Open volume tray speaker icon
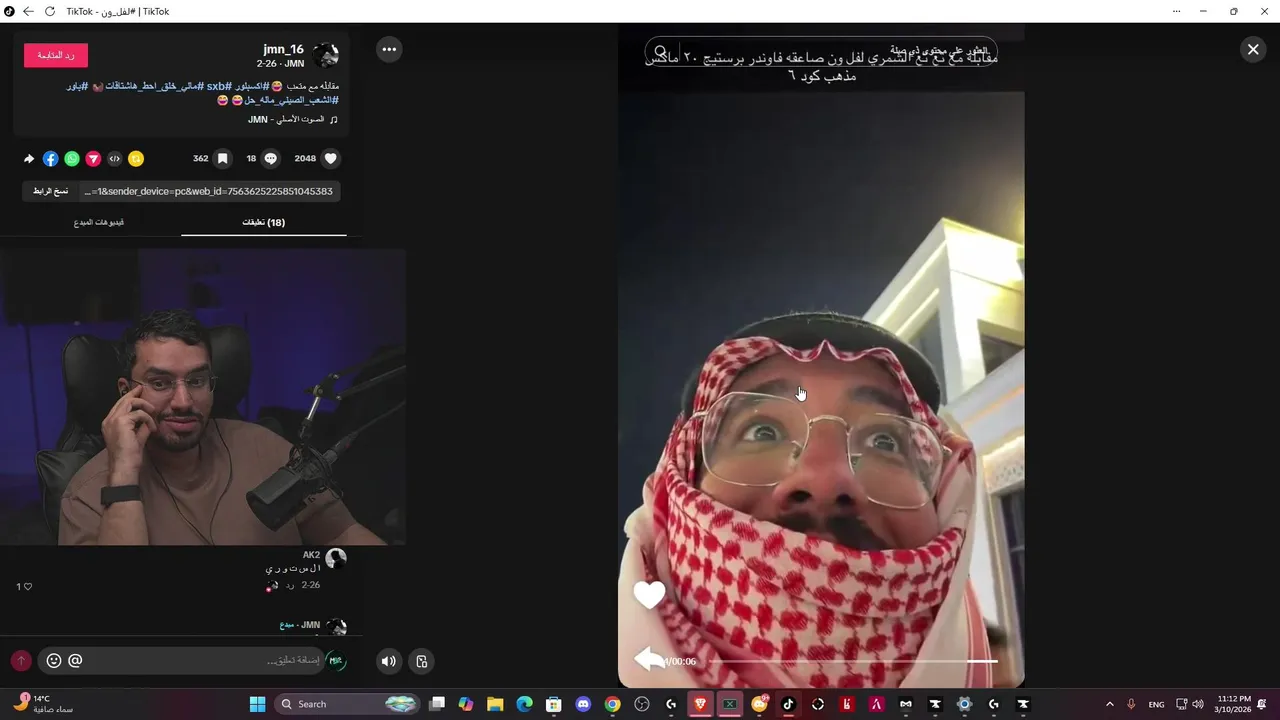 [x=1197, y=704]
